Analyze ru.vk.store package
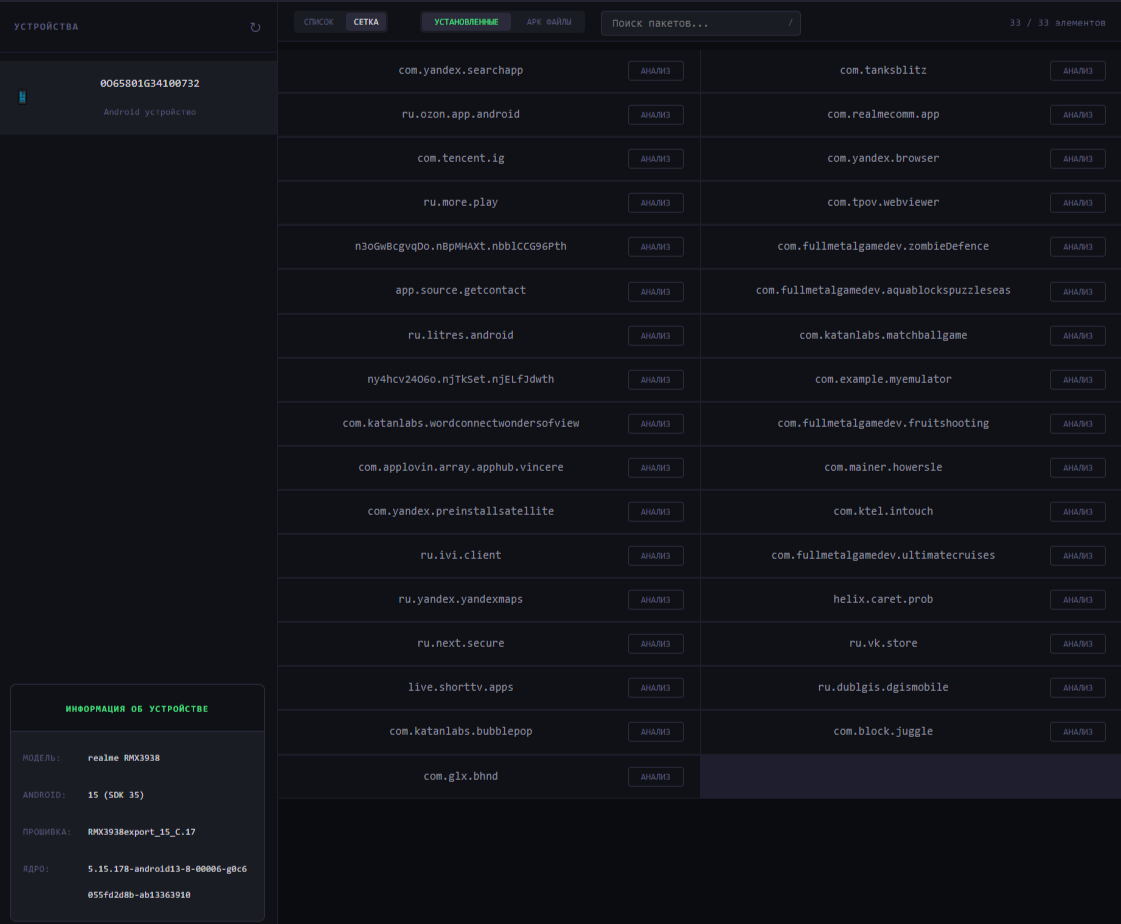The width and height of the screenshot is (1121, 924). point(1077,644)
